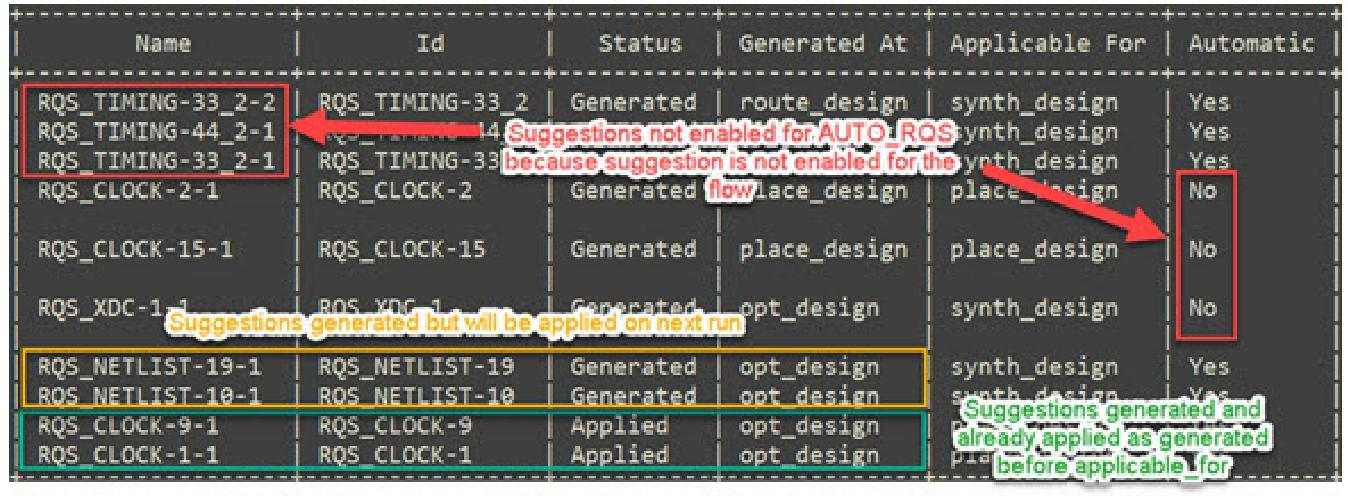Screen dimensions: 1348x496
Task: Click Automatic No in RQS_CLOCK-15-1 row
Action: pos(1203,248)
